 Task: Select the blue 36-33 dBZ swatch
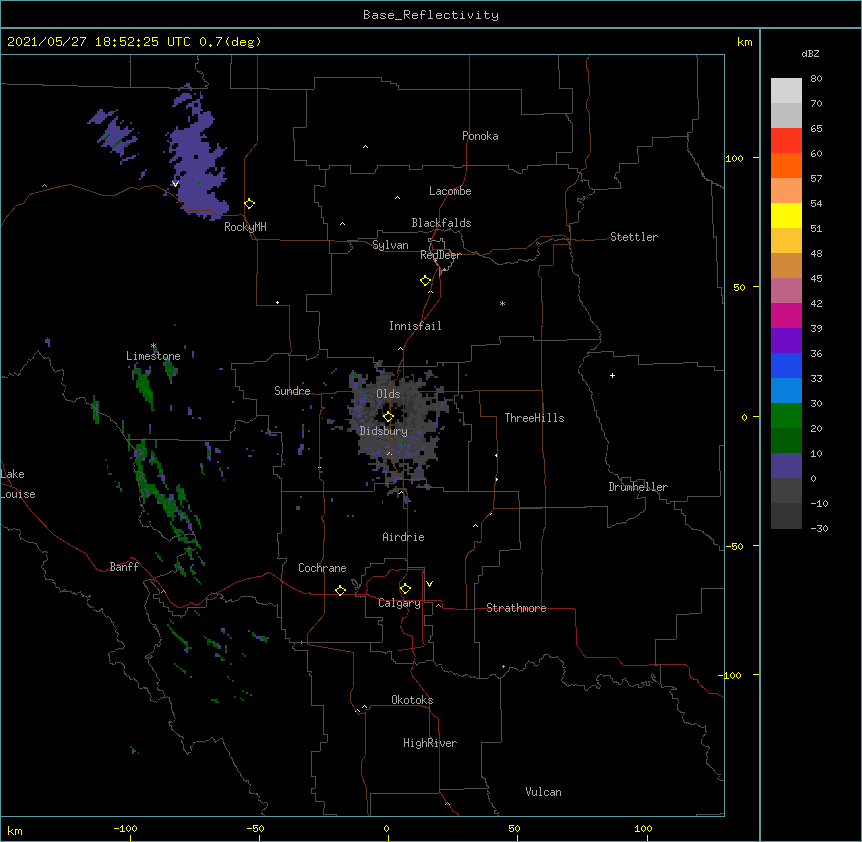point(786,365)
